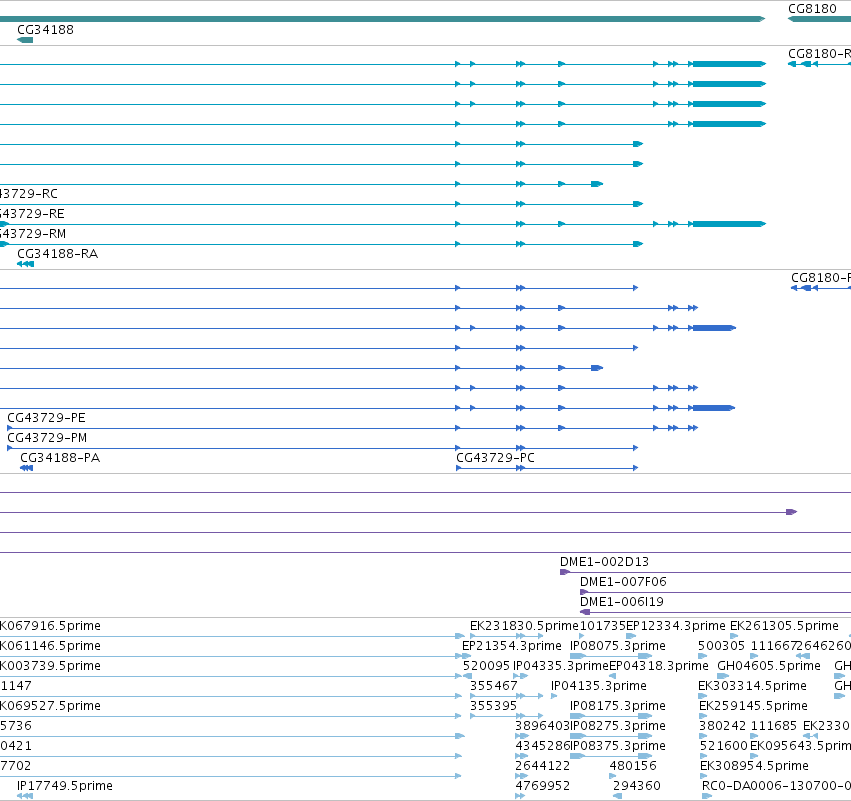Image resolution: width=851 pixels, height=801 pixels.
Task: Click the long dark teal gene bar at top
Action: coord(383,19)
